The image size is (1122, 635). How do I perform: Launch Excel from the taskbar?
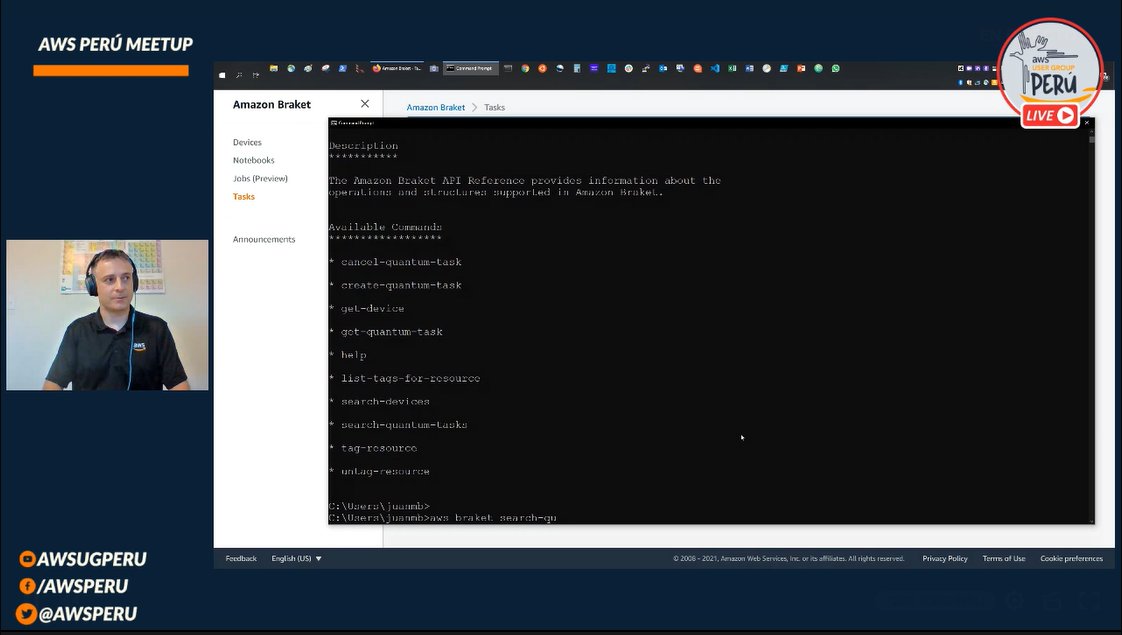(x=732, y=68)
